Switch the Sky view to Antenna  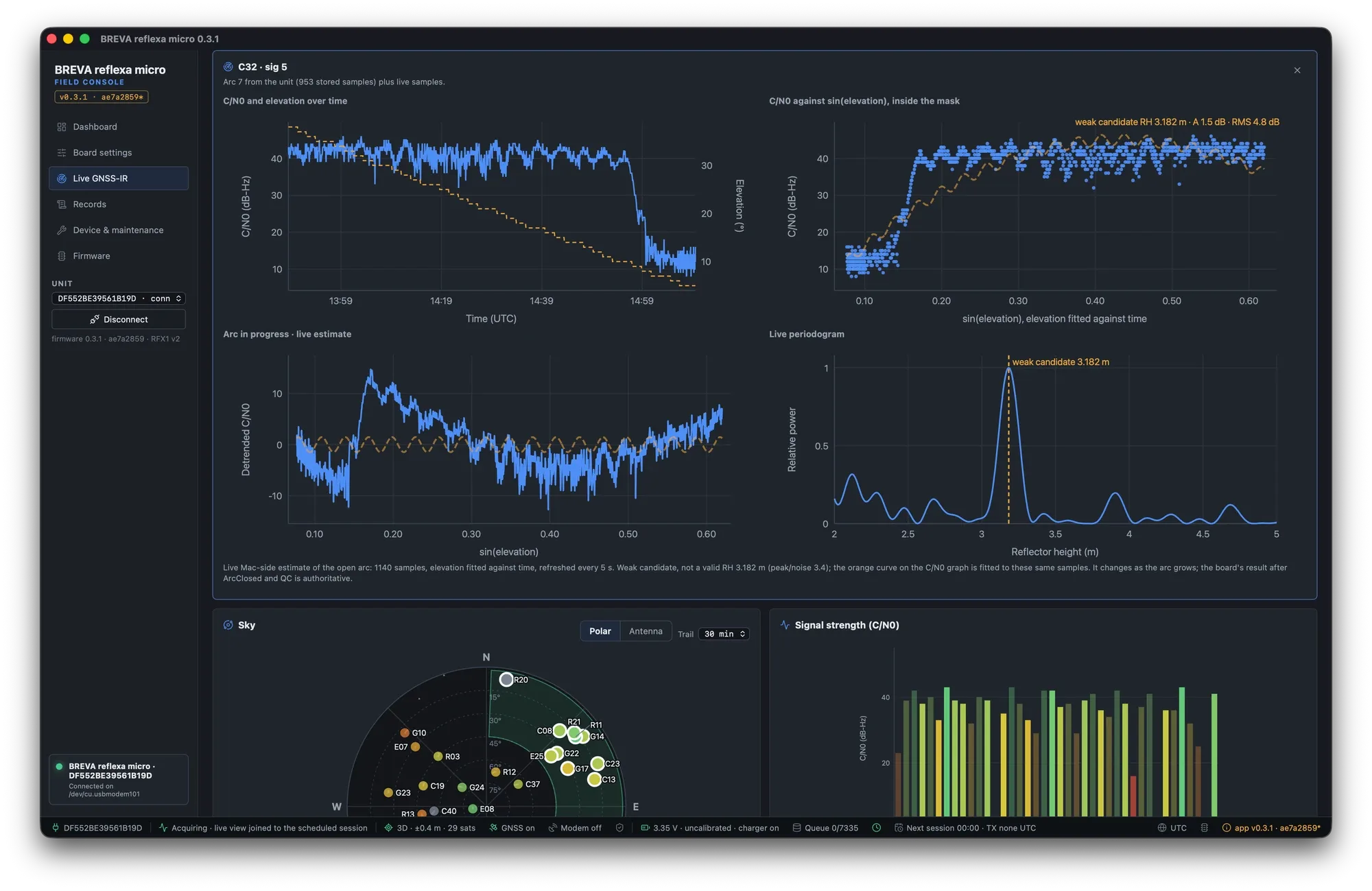click(x=646, y=631)
